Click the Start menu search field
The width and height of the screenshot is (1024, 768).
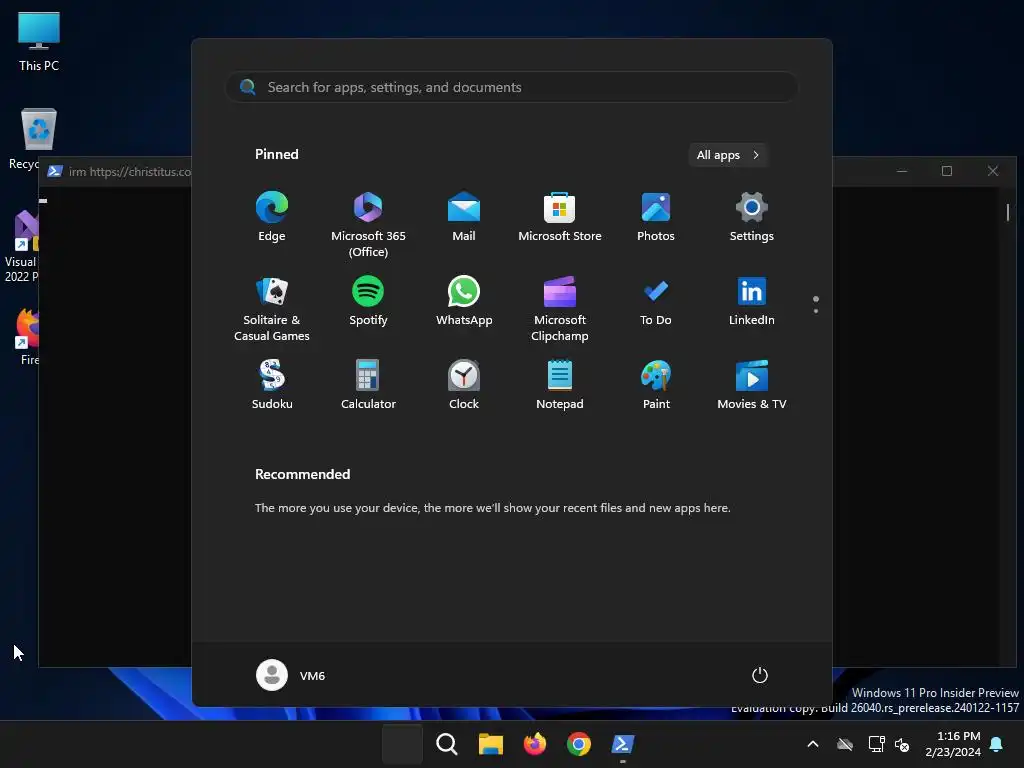(512, 87)
